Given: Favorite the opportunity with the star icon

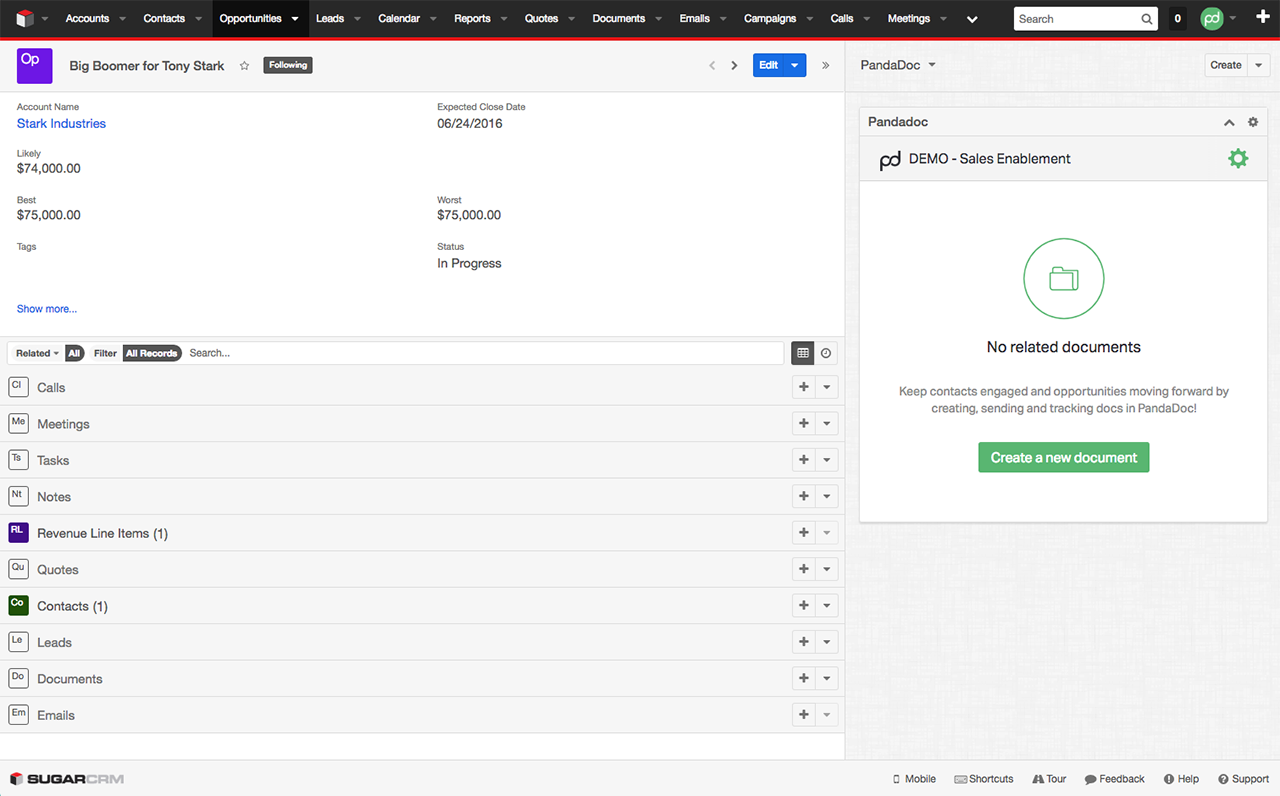Looking at the screenshot, I should [244, 65].
